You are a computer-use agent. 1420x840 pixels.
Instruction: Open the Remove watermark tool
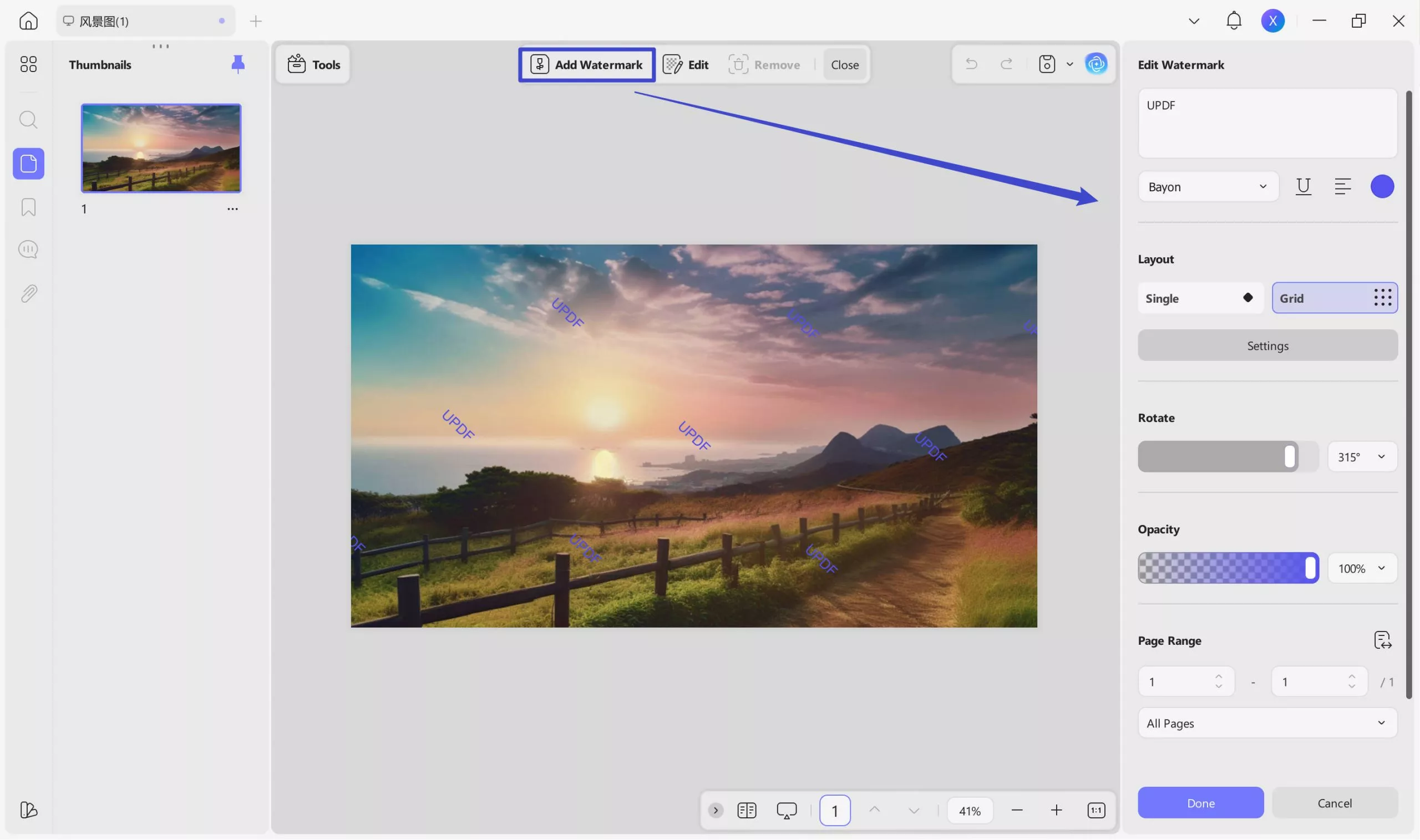coord(763,64)
